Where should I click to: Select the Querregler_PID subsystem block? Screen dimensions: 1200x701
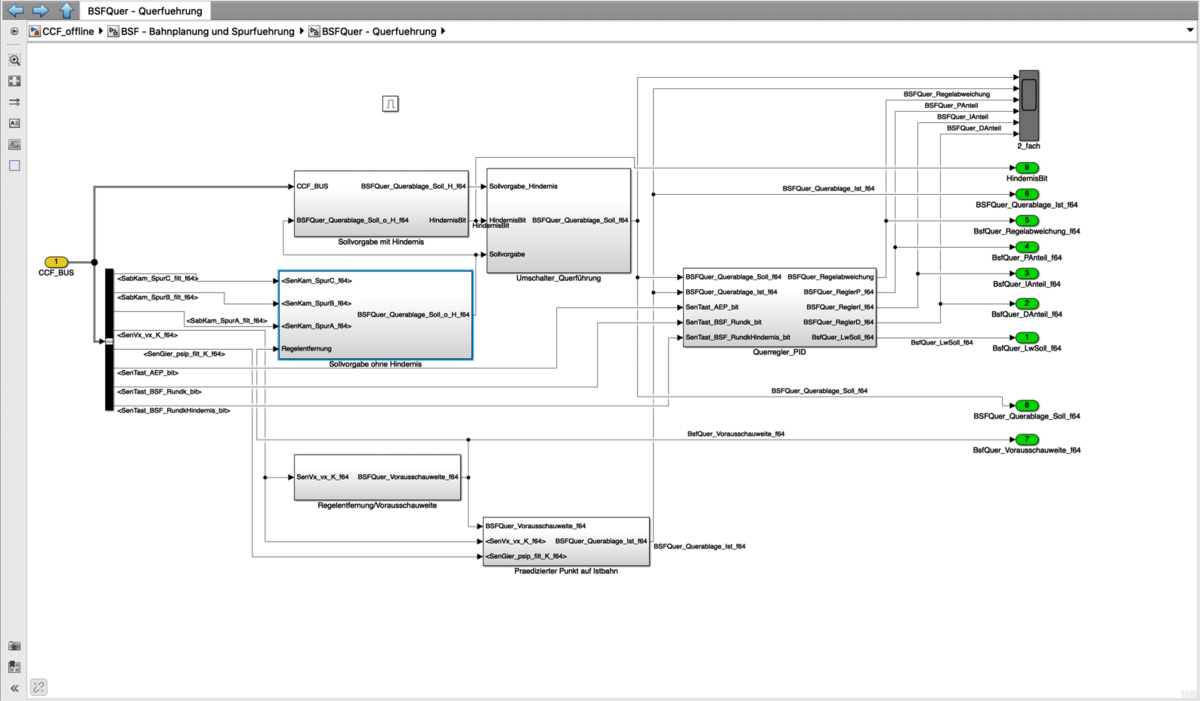pyautogui.click(x=779, y=307)
